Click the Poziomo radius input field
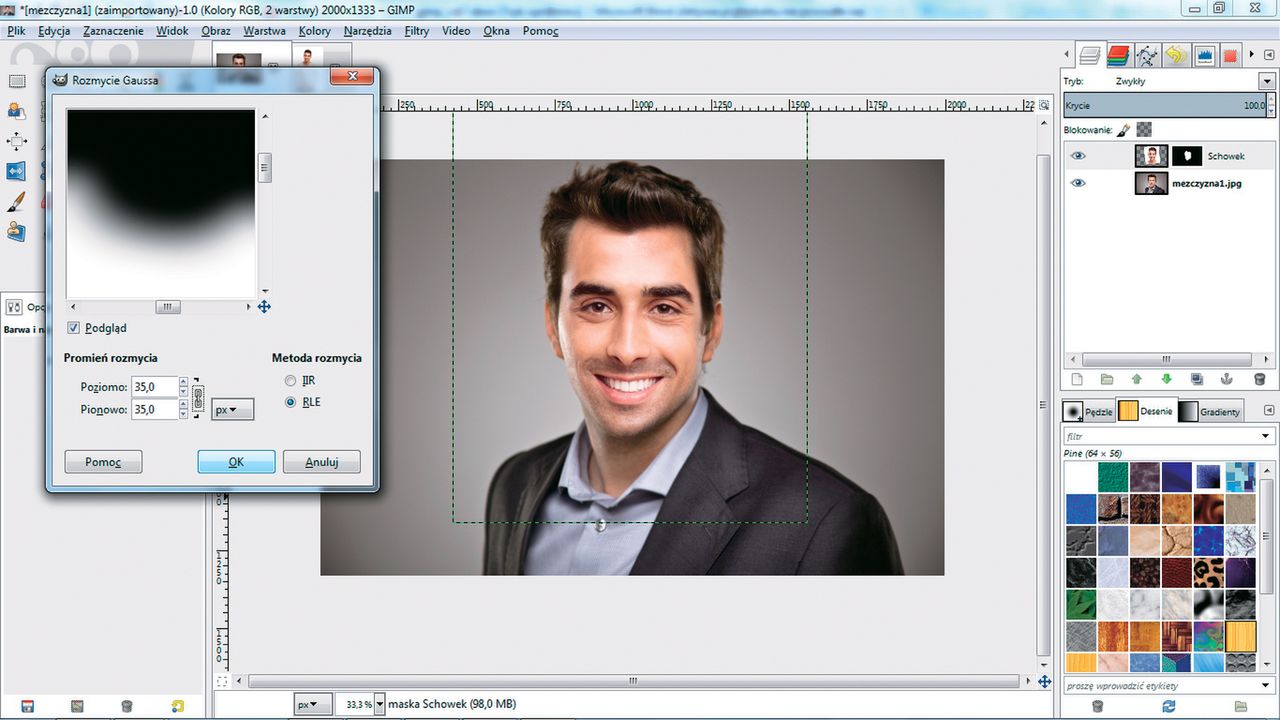 (154, 385)
